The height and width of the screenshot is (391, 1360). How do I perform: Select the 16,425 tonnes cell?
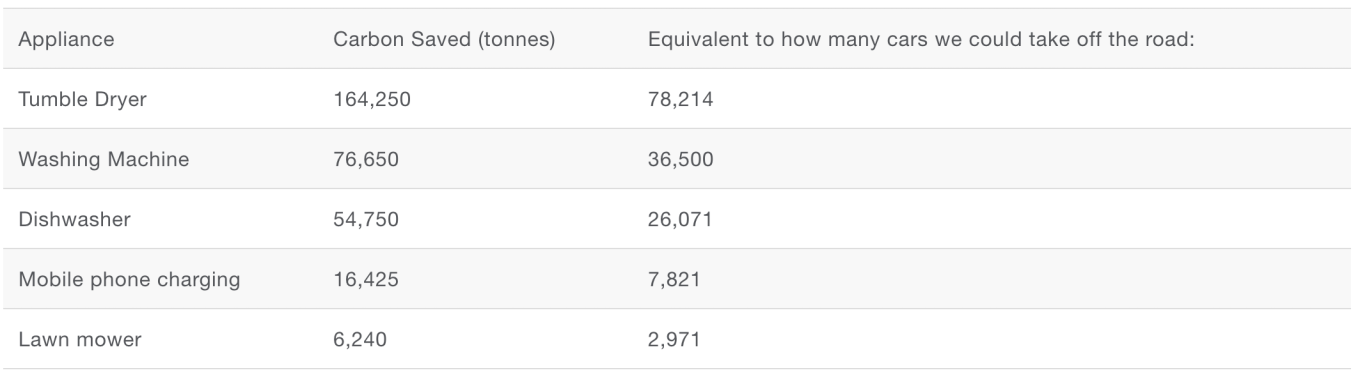(366, 279)
